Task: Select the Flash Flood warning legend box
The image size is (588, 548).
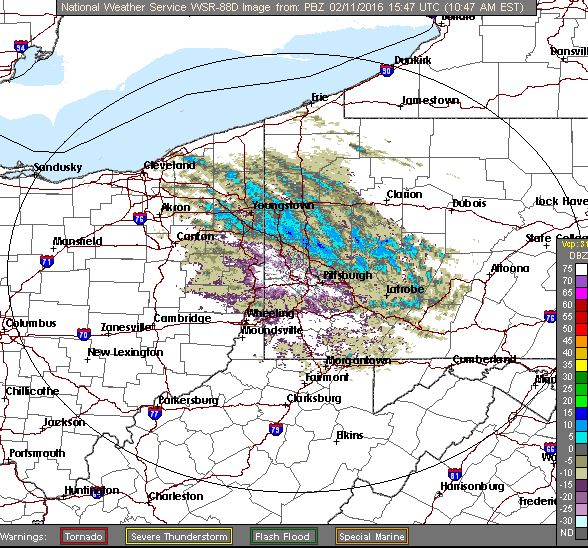Action: [x=284, y=536]
